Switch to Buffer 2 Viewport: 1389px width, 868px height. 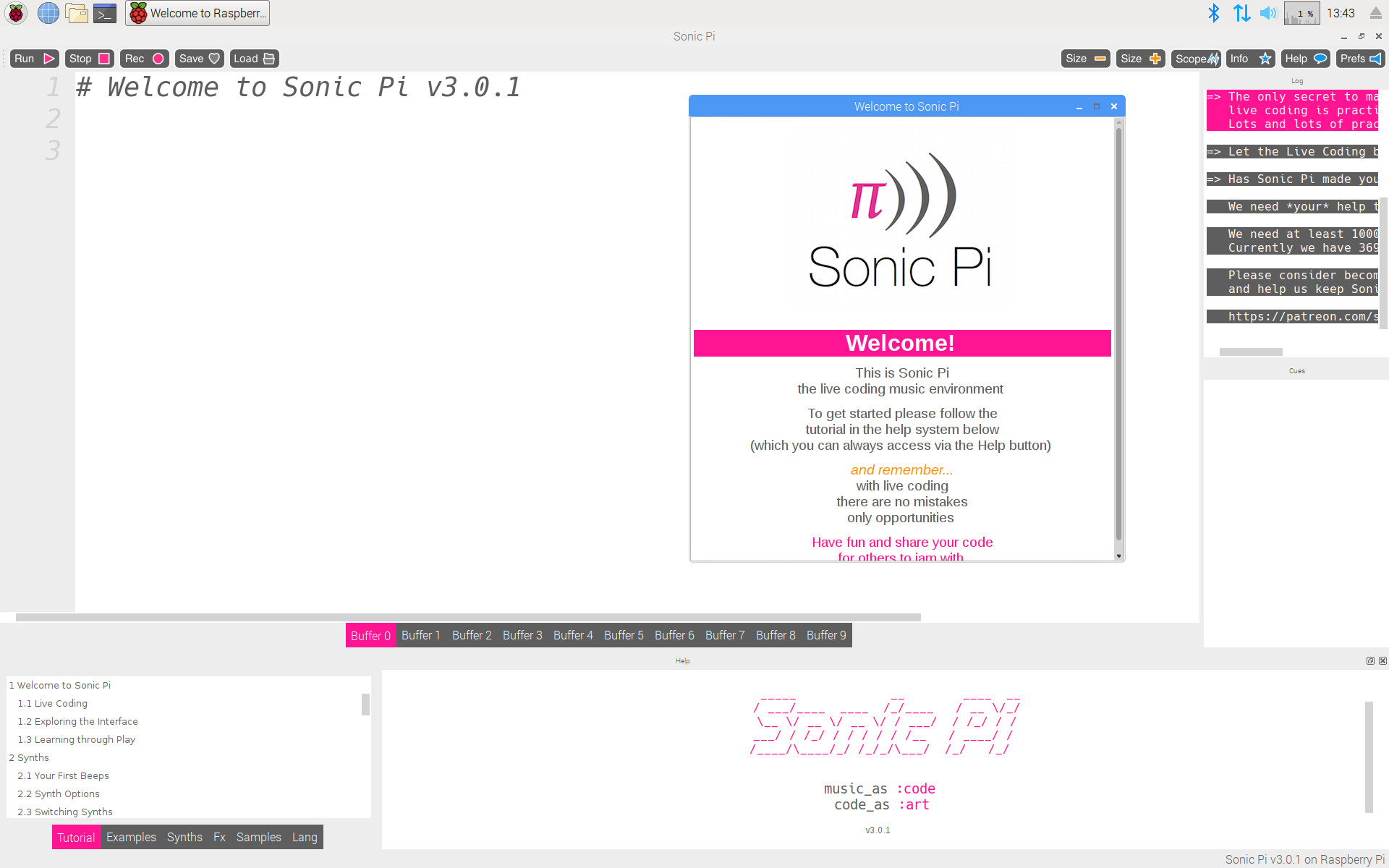click(472, 635)
